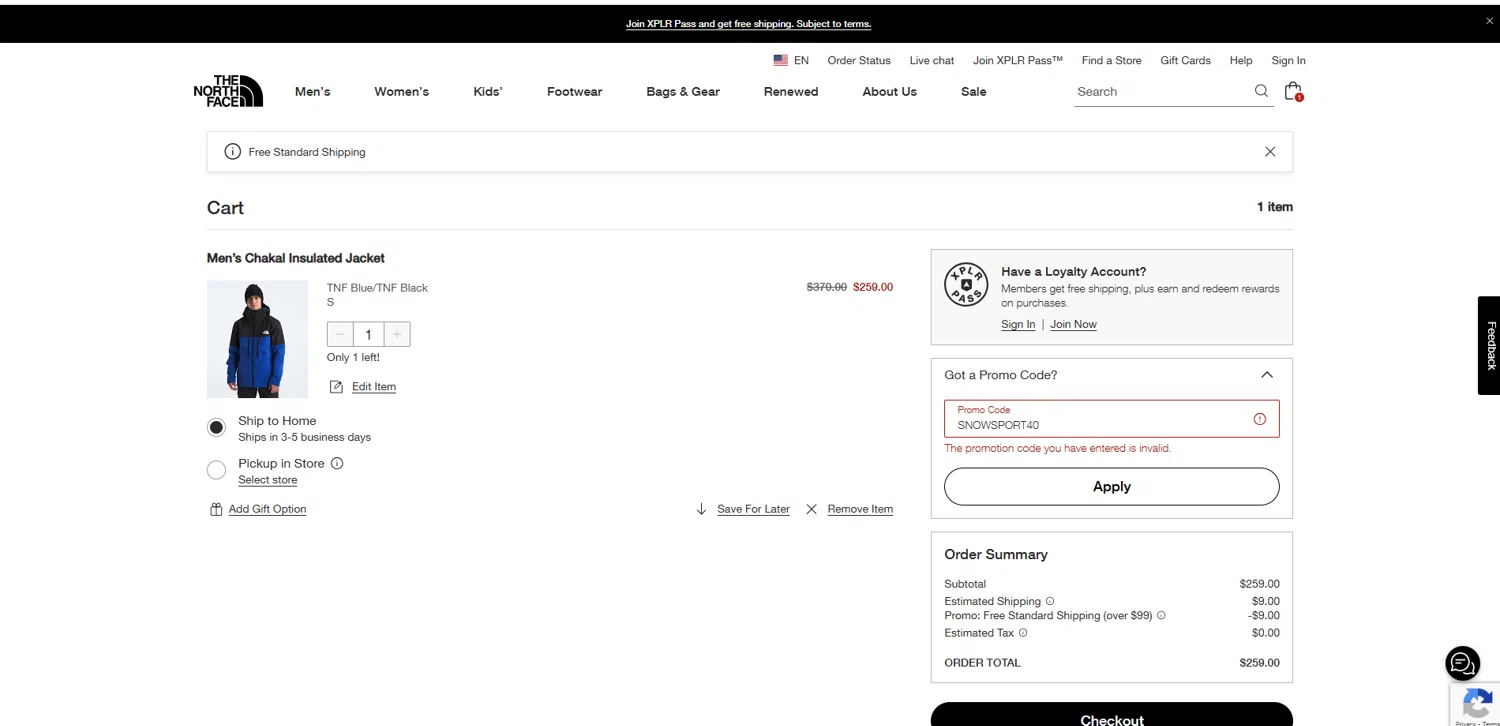Close the top promo banner
This screenshot has width=1500, height=726.
[x=1489, y=21]
